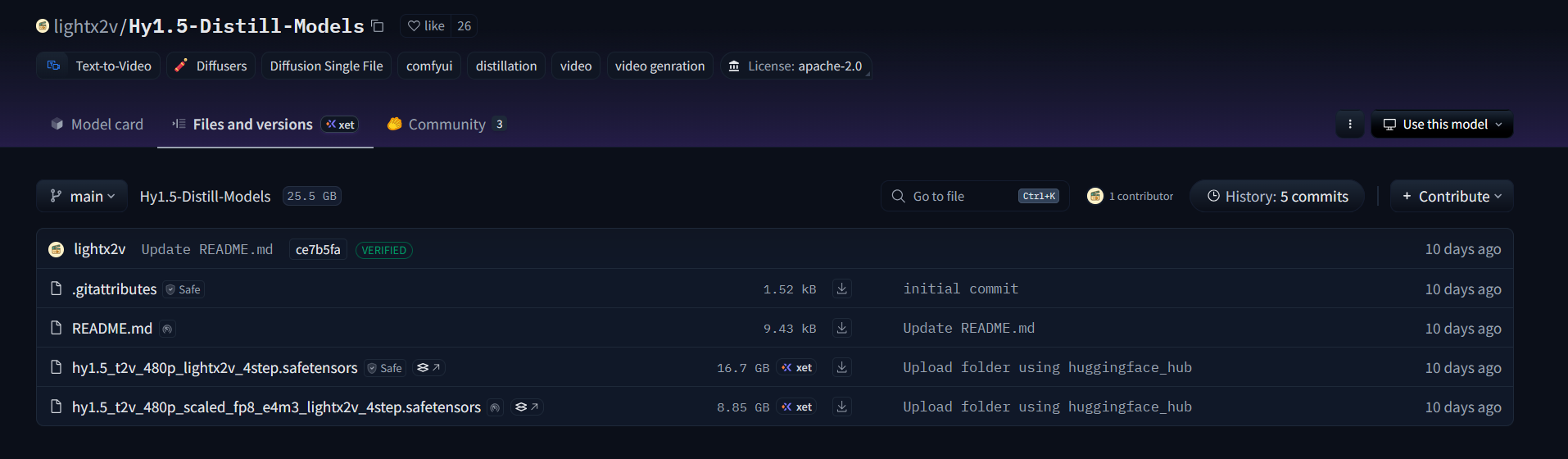The height and width of the screenshot is (459, 1568).
Task: Download the README.md file
Action: [x=841, y=328]
